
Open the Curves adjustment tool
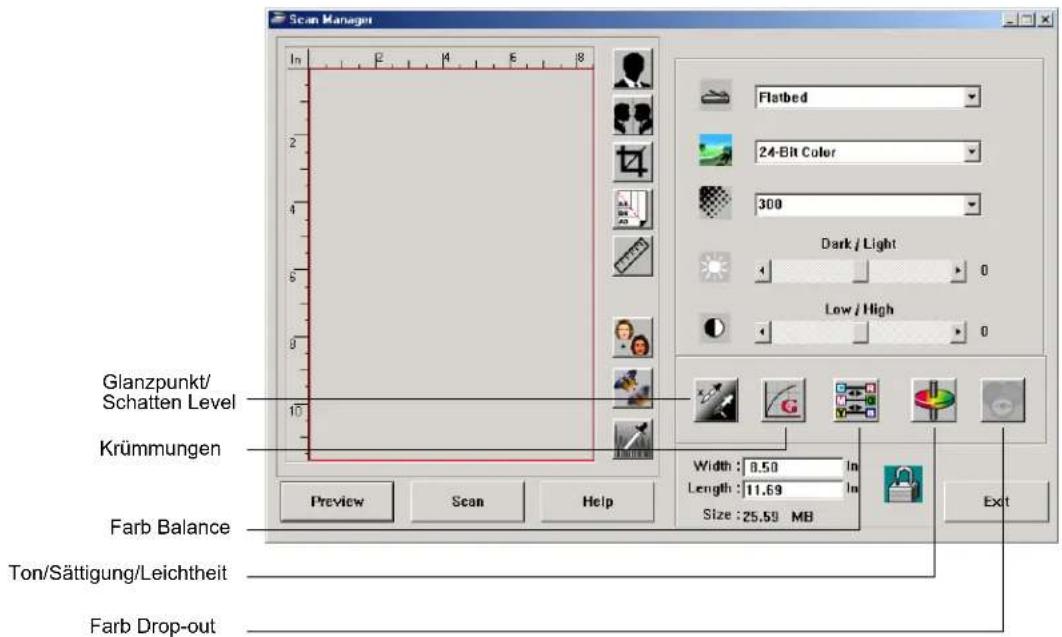point(784,400)
